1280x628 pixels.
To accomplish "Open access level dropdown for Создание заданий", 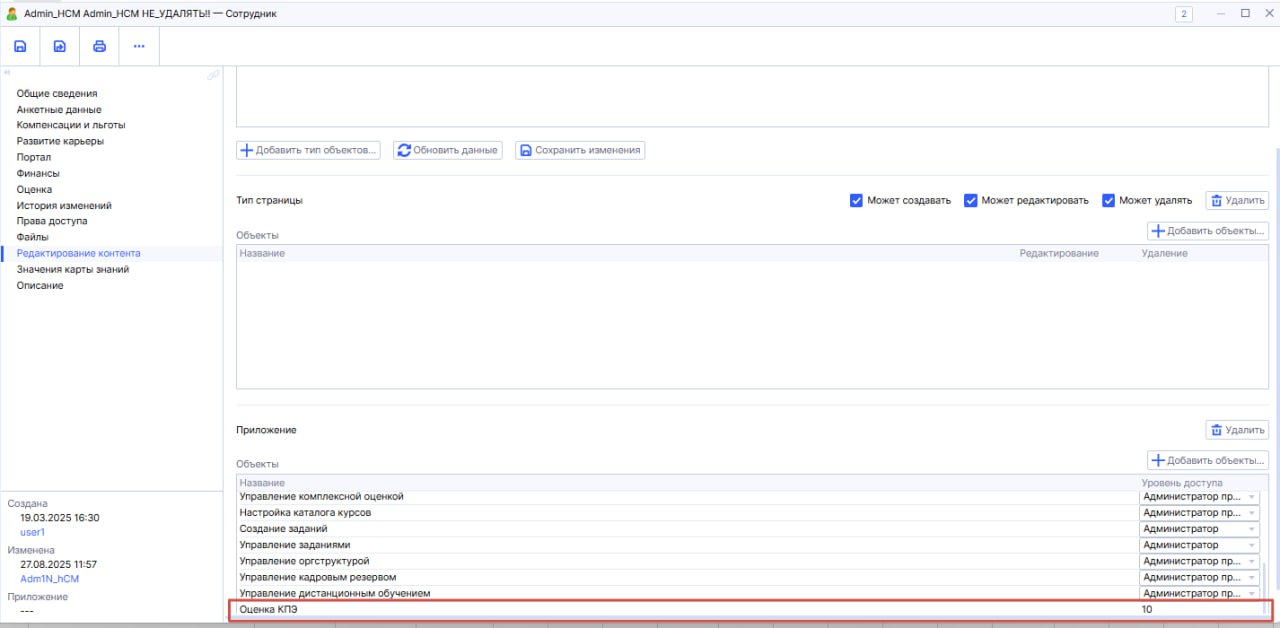I will pos(1251,529).
